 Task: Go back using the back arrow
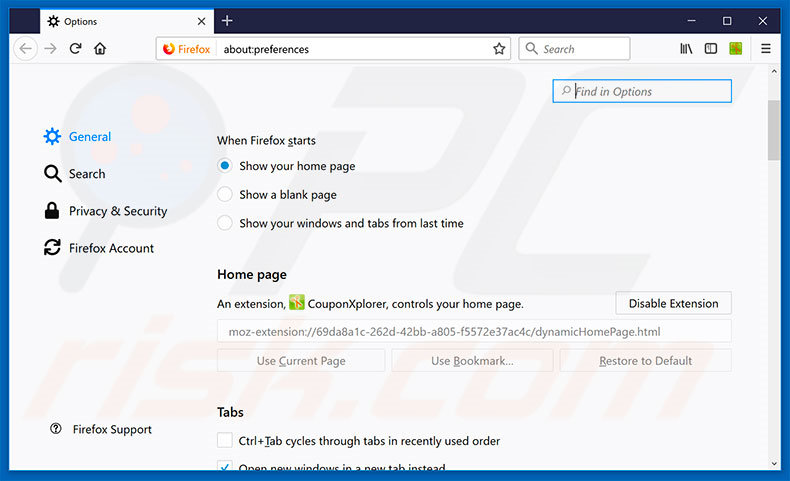[x=25, y=49]
